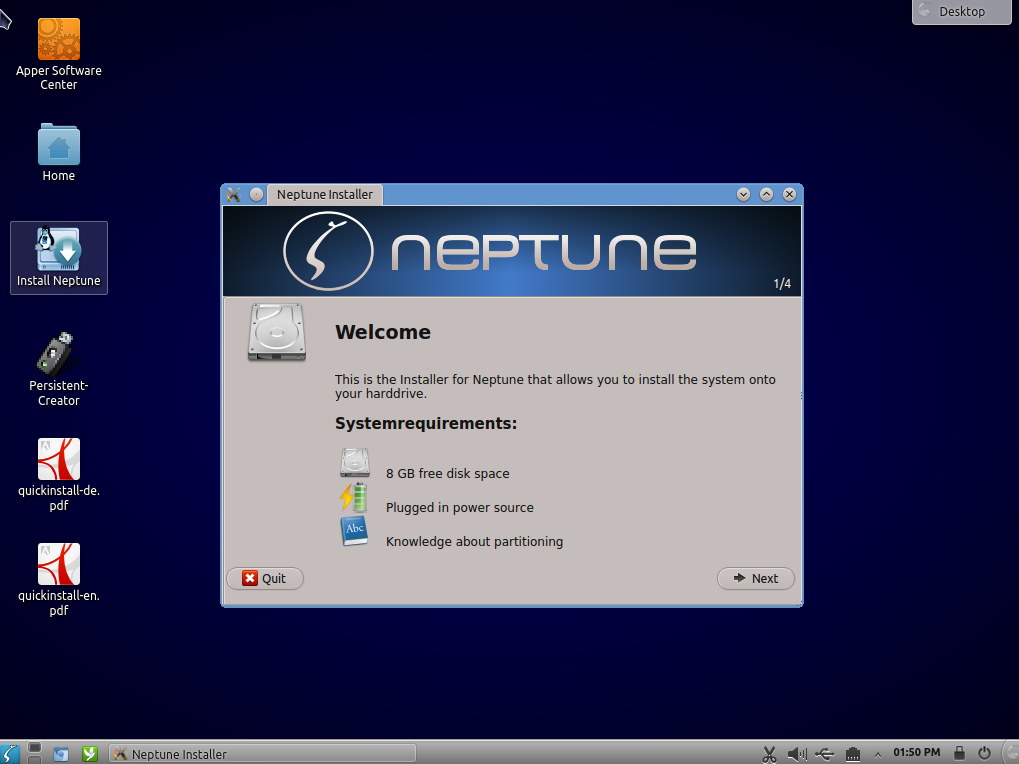Click the round on-all-desktops button in title bar

click(257, 194)
